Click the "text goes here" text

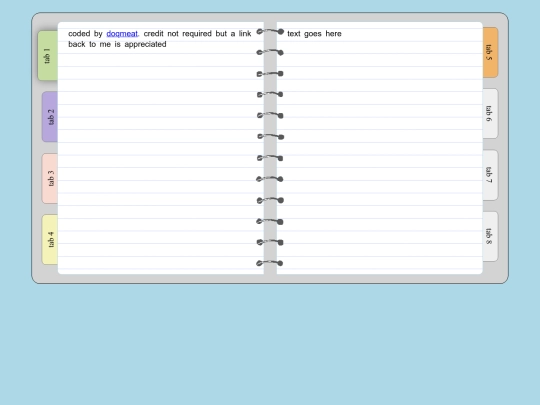(314, 34)
